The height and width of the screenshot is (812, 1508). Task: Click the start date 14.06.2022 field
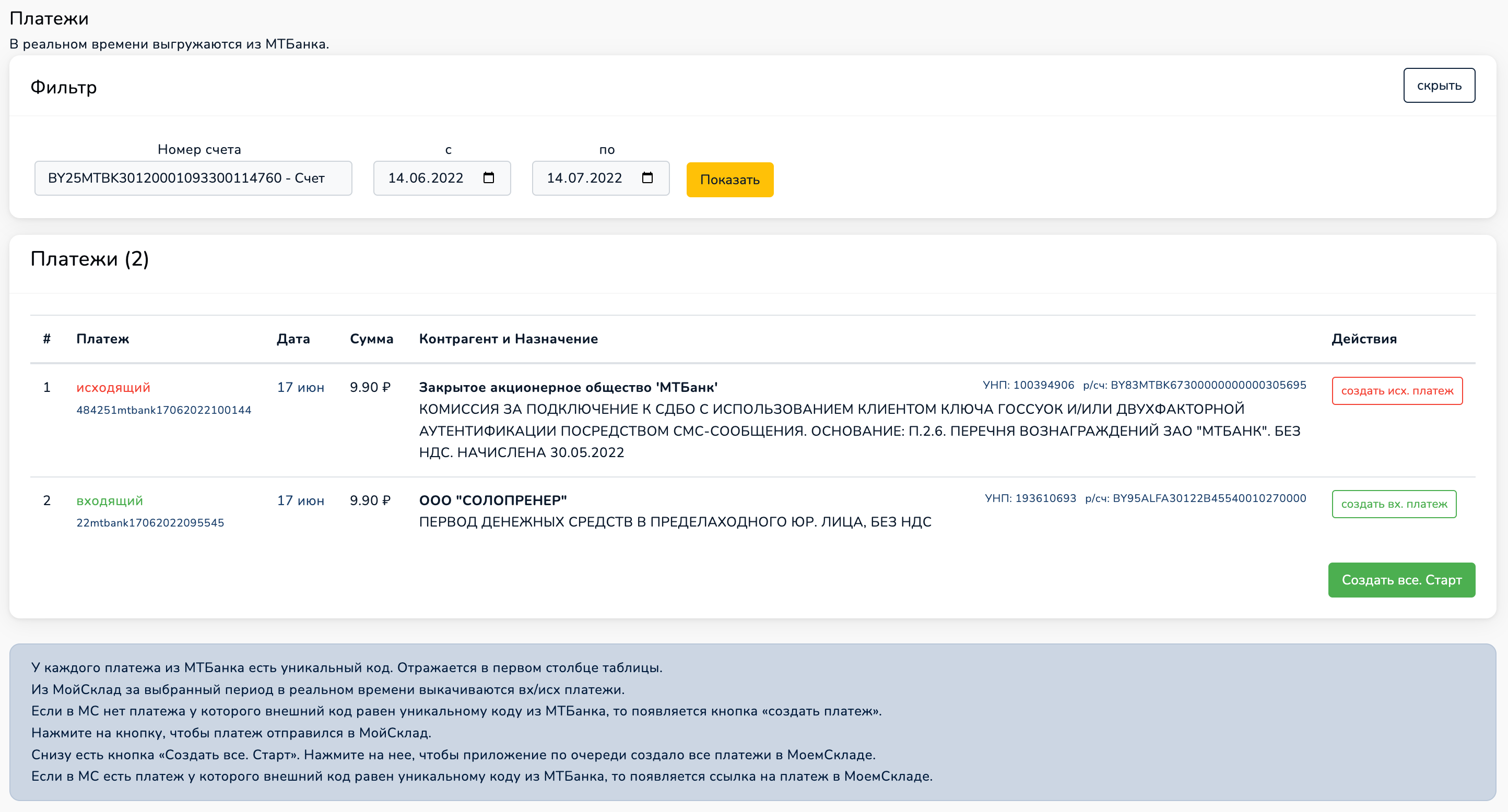pyautogui.click(x=442, y=178)
